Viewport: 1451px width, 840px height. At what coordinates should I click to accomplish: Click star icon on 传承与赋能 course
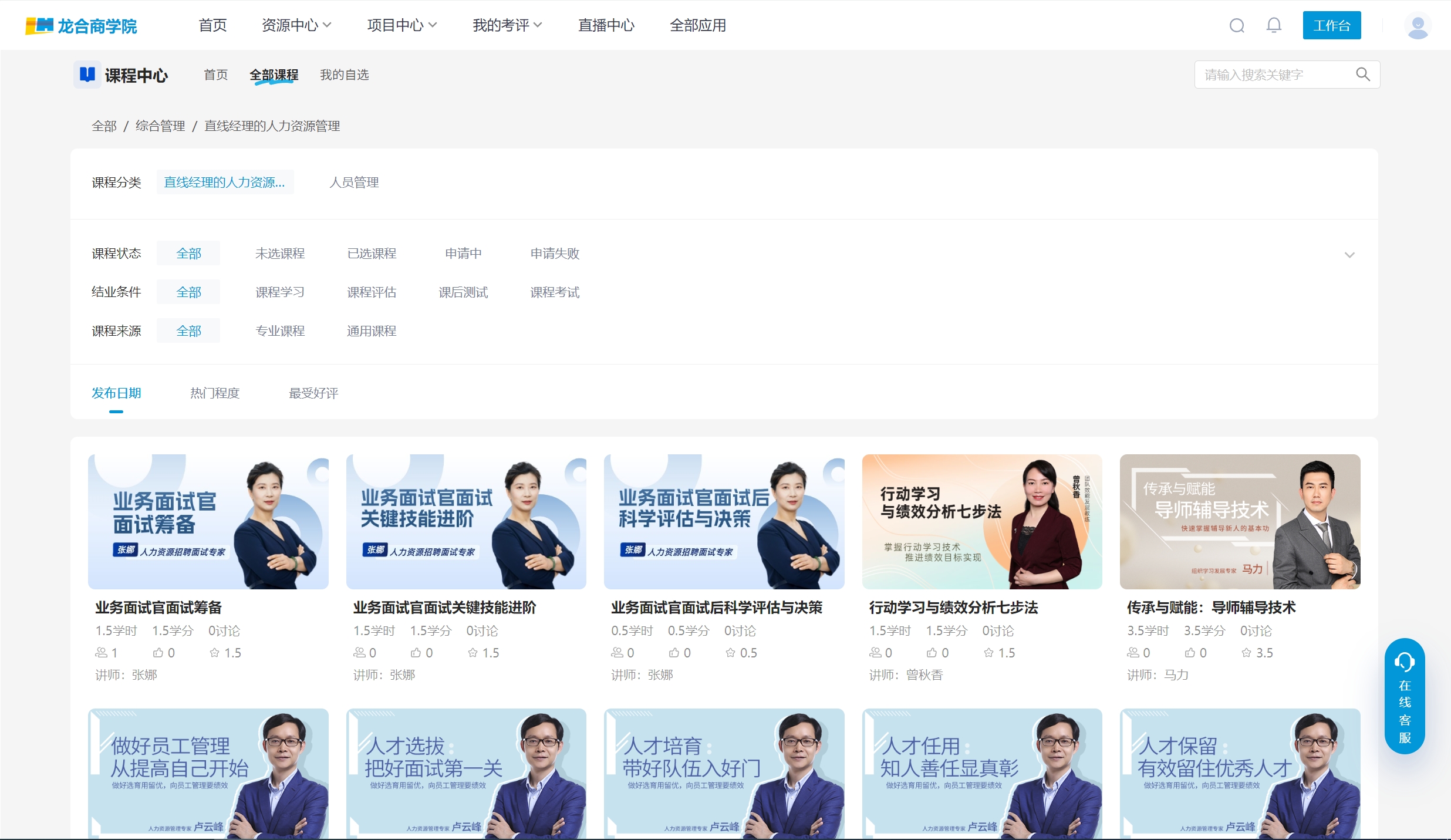1246,653
